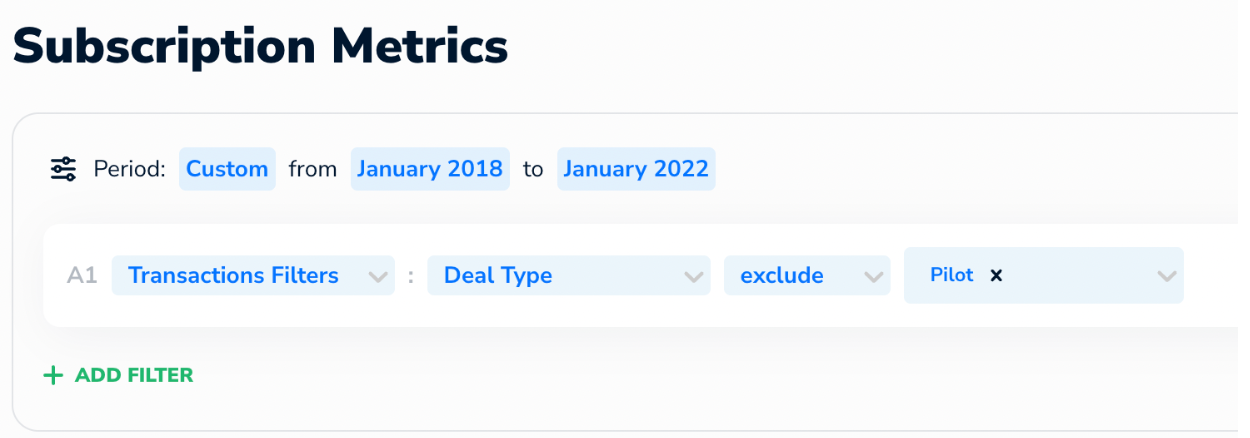Expand the Pilot values list chevron
Viewport: 1250px width, 438px height.
[x=1166, y=276]
